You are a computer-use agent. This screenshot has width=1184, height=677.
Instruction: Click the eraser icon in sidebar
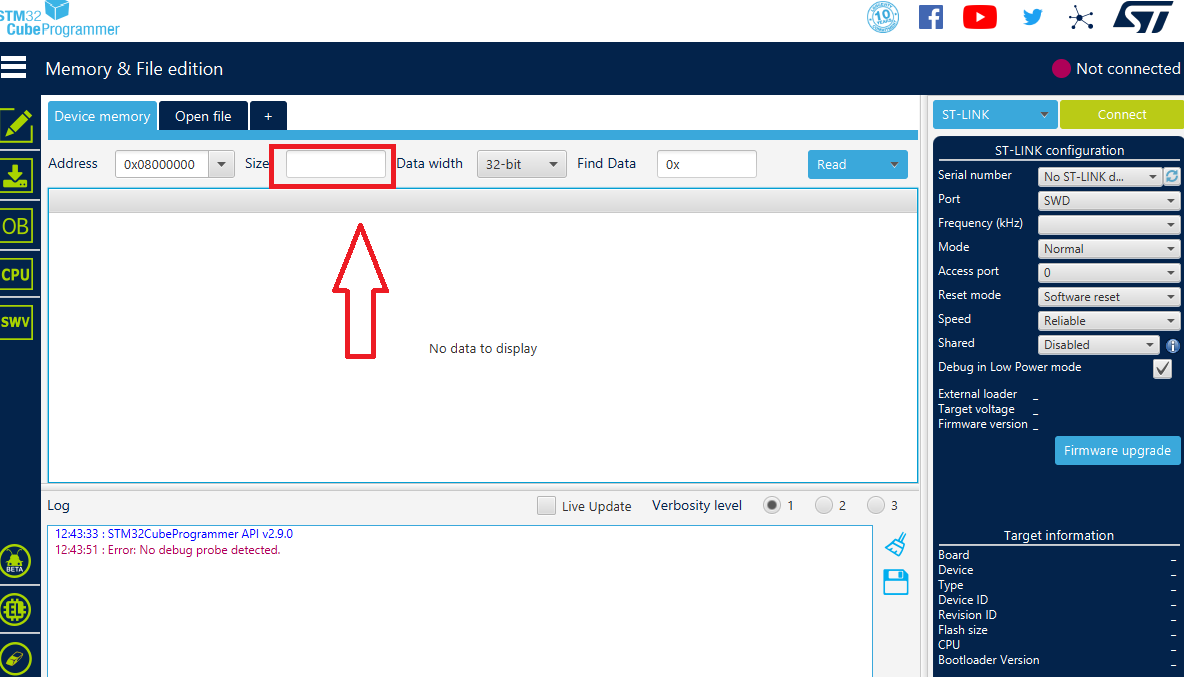[x=15, y=658]
